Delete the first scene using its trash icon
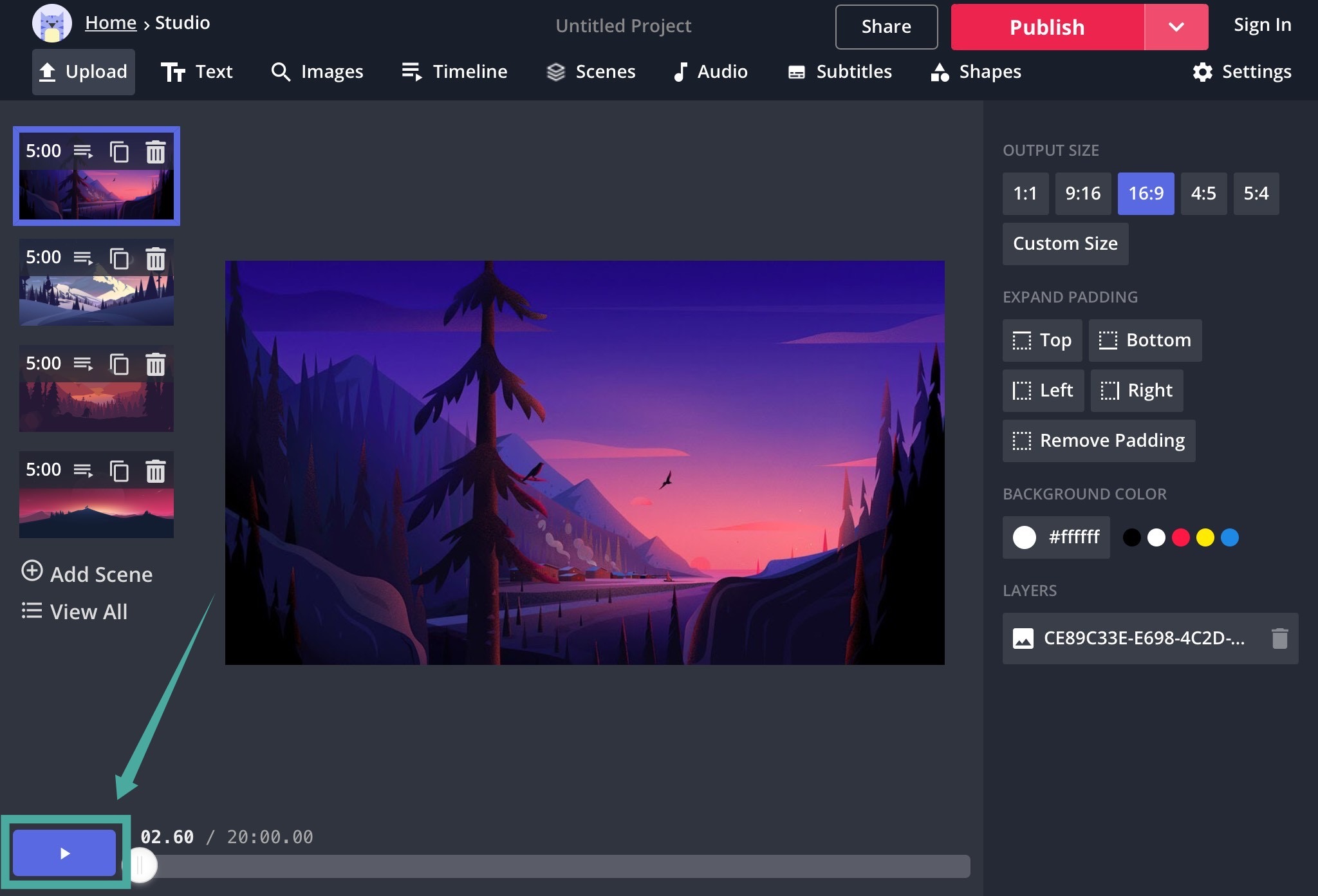The height and width of the screenshot is (896, 1318). 156,152
